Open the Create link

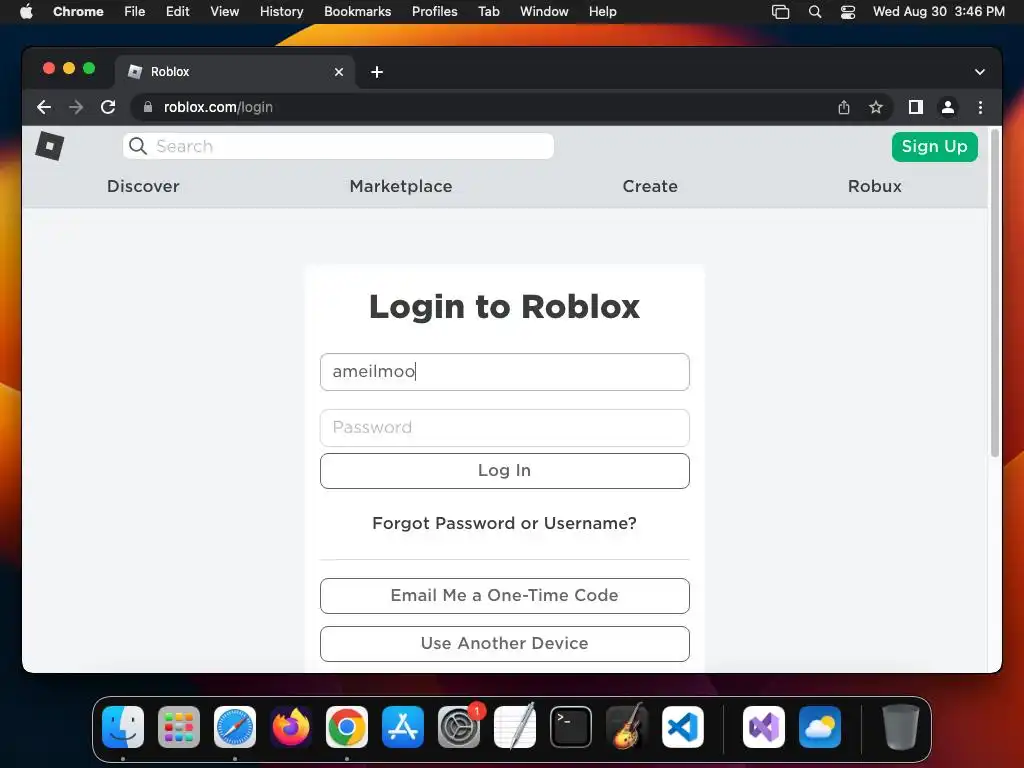point(650,186)
